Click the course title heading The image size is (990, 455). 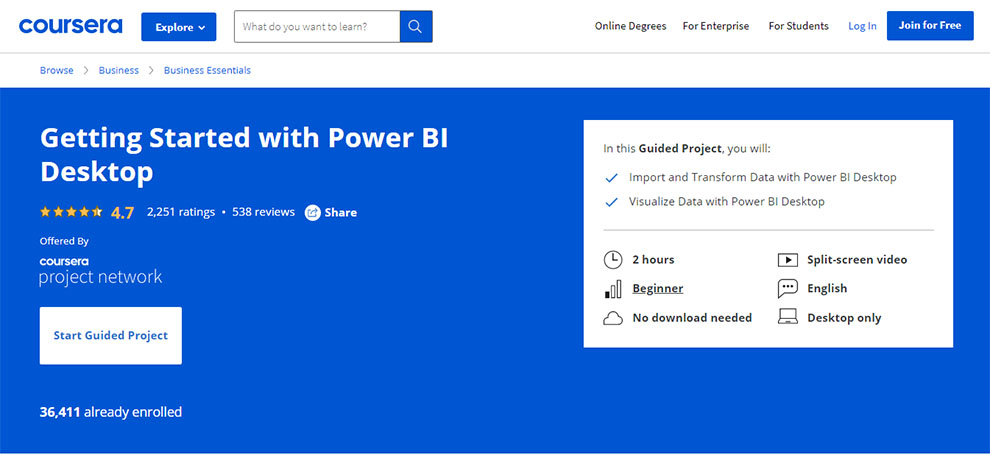(244, 155)
